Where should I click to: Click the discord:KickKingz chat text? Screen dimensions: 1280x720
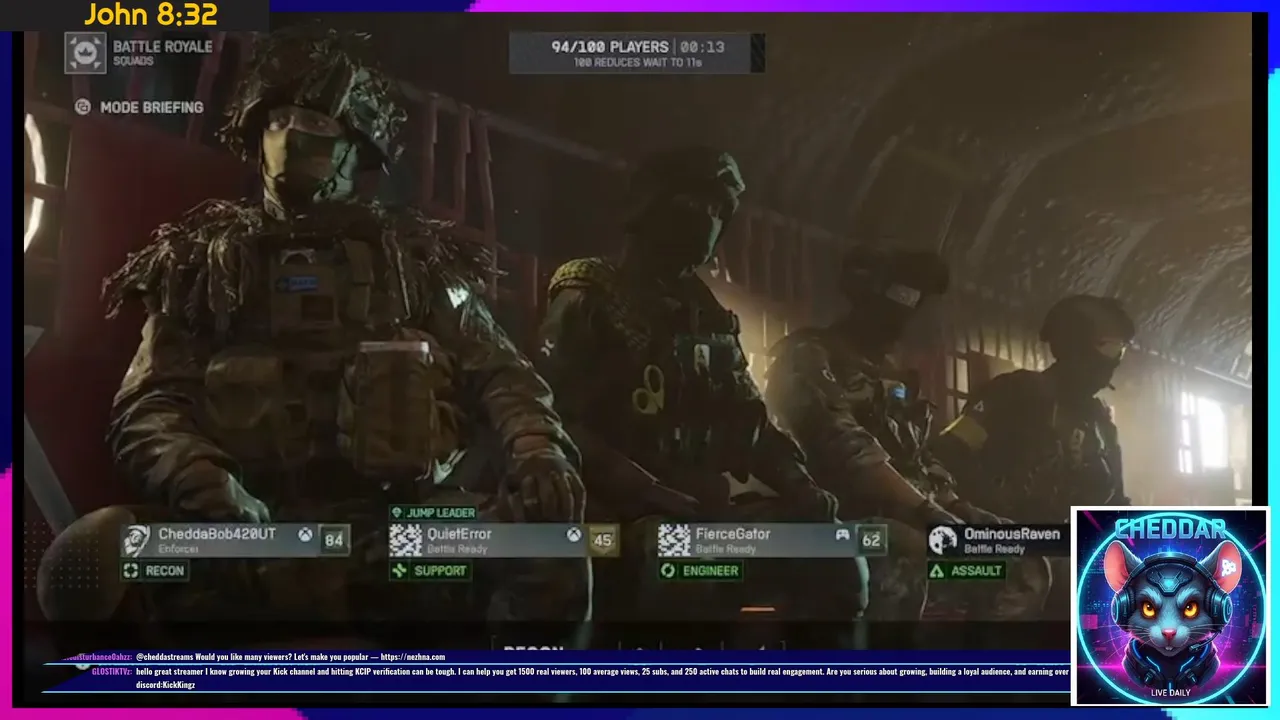[165, 685]
